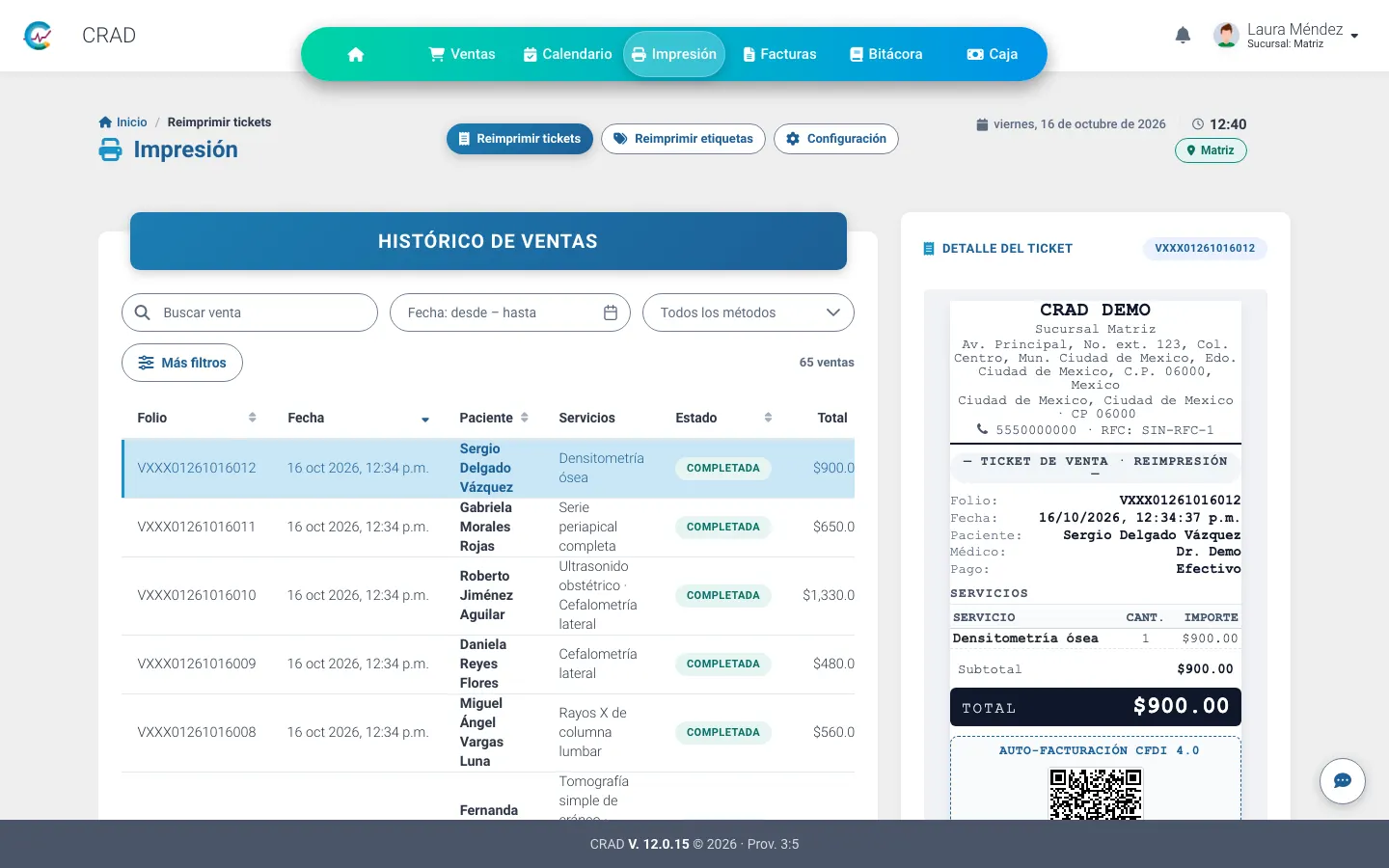Expand Más filtros options
The height and width of the screenshot is (868, 1389).
(182, 363)
